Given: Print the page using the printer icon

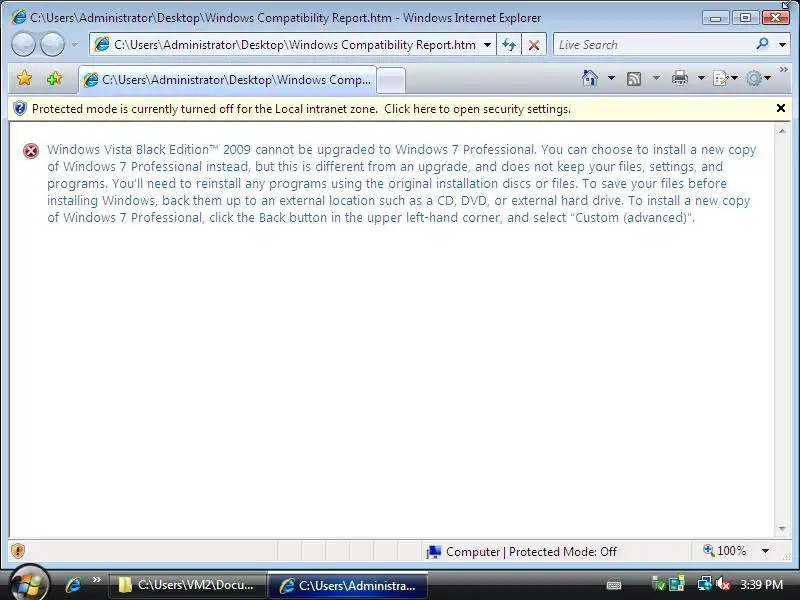Looking at the screenshot, I should tap(680, 78).
